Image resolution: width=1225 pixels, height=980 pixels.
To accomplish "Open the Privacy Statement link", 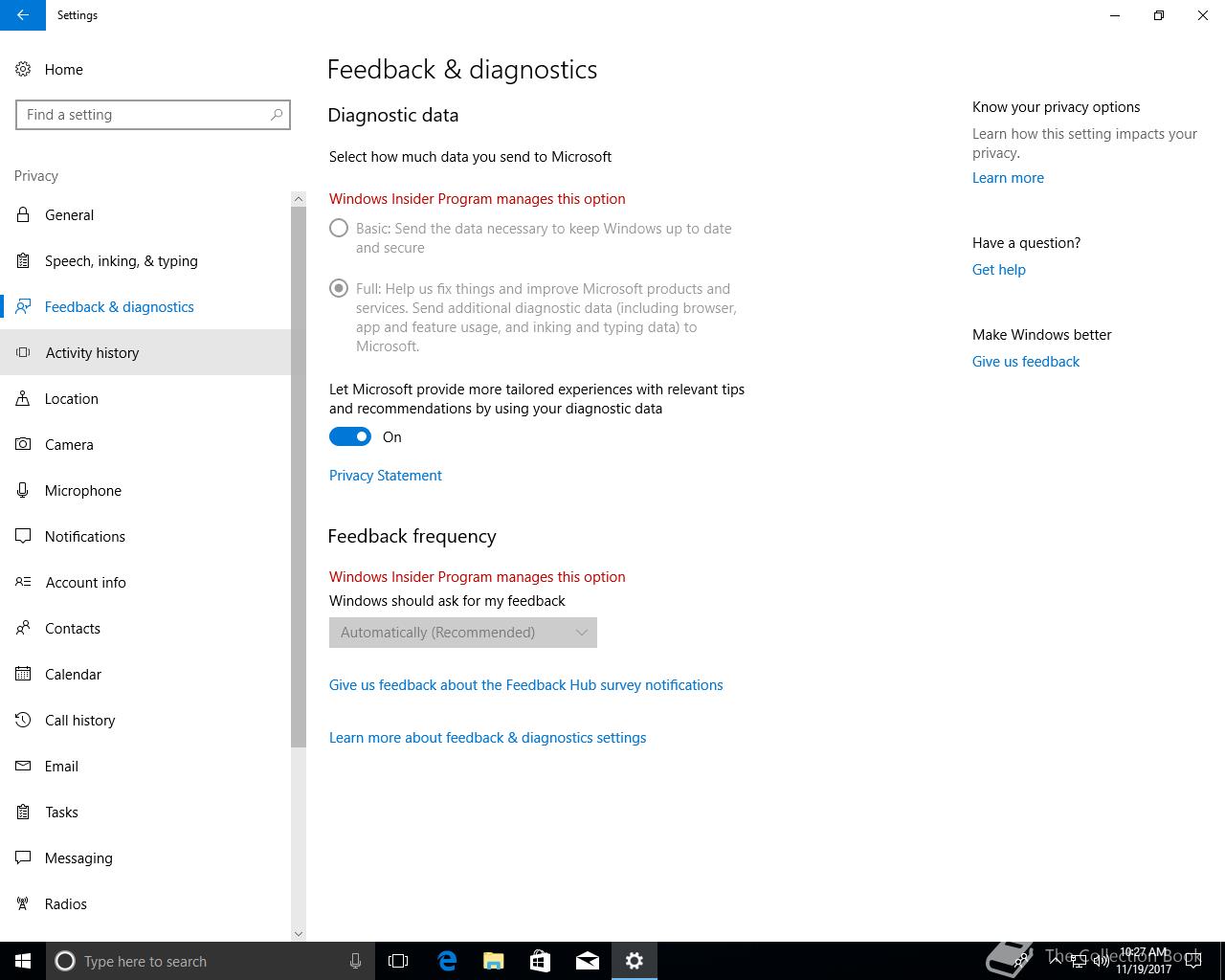I will click(386, 476).
